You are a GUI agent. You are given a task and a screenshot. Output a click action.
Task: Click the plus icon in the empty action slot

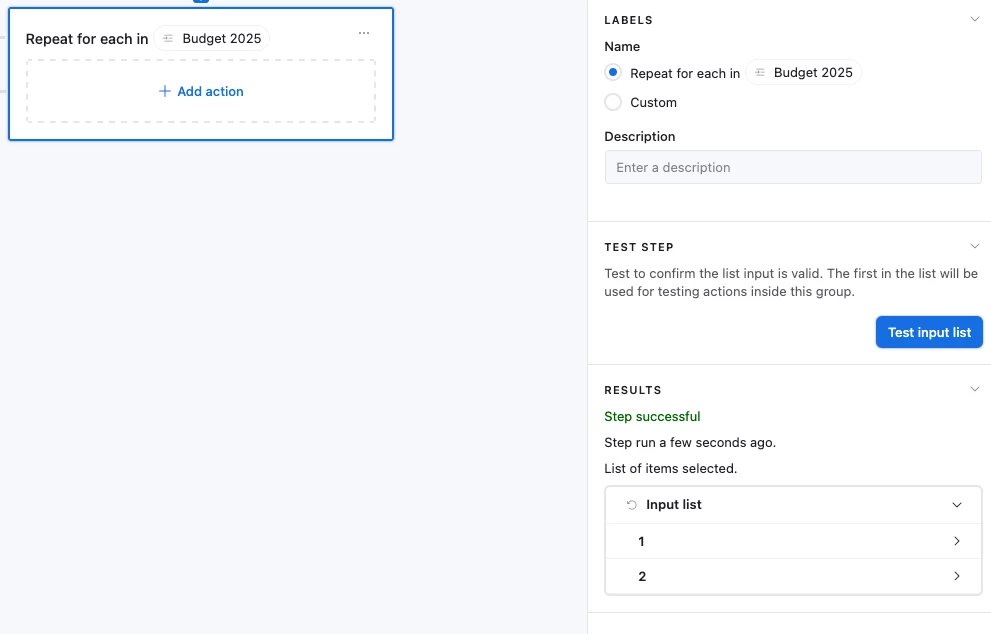click(165, 91)
